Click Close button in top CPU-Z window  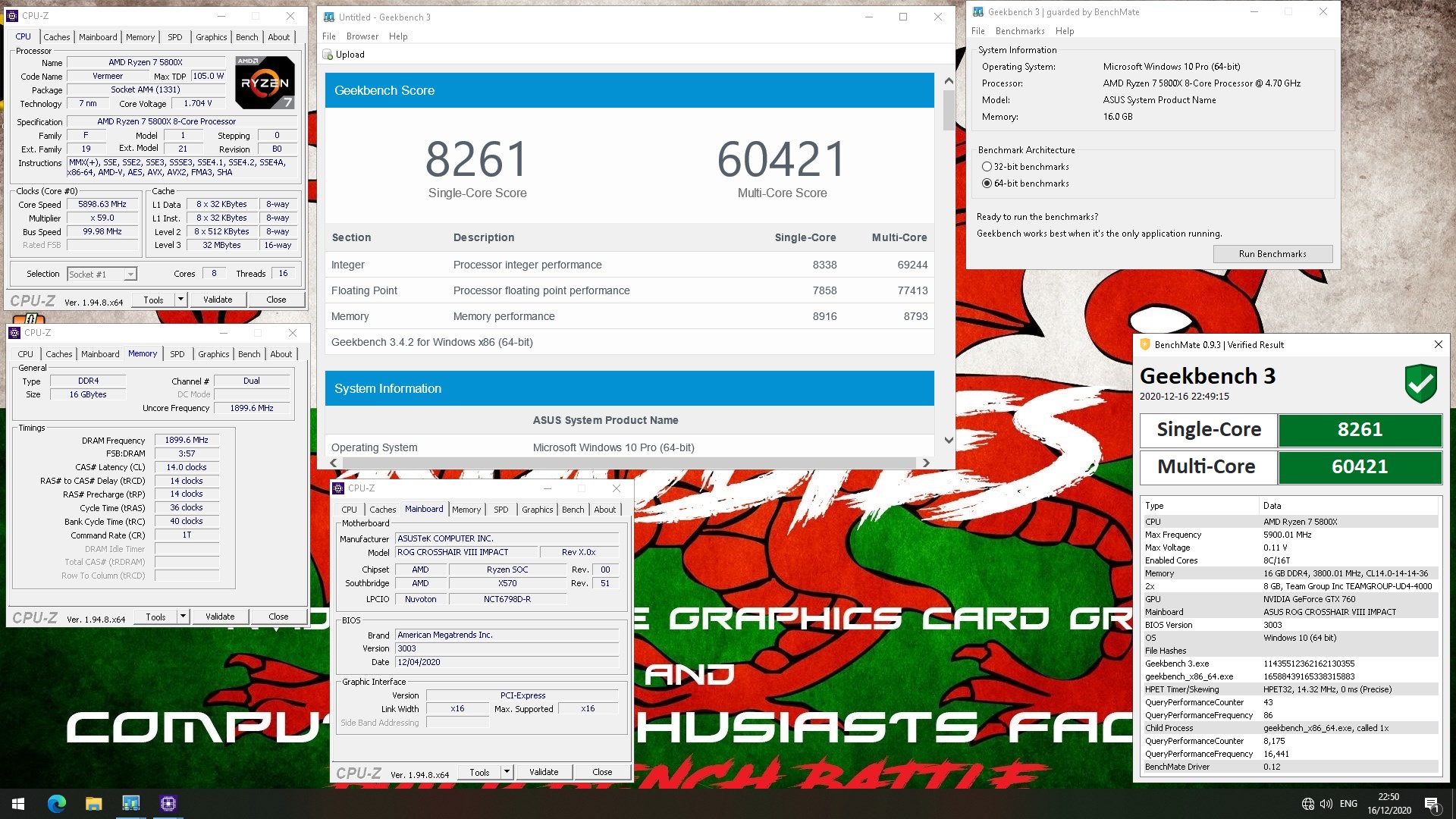276,300
